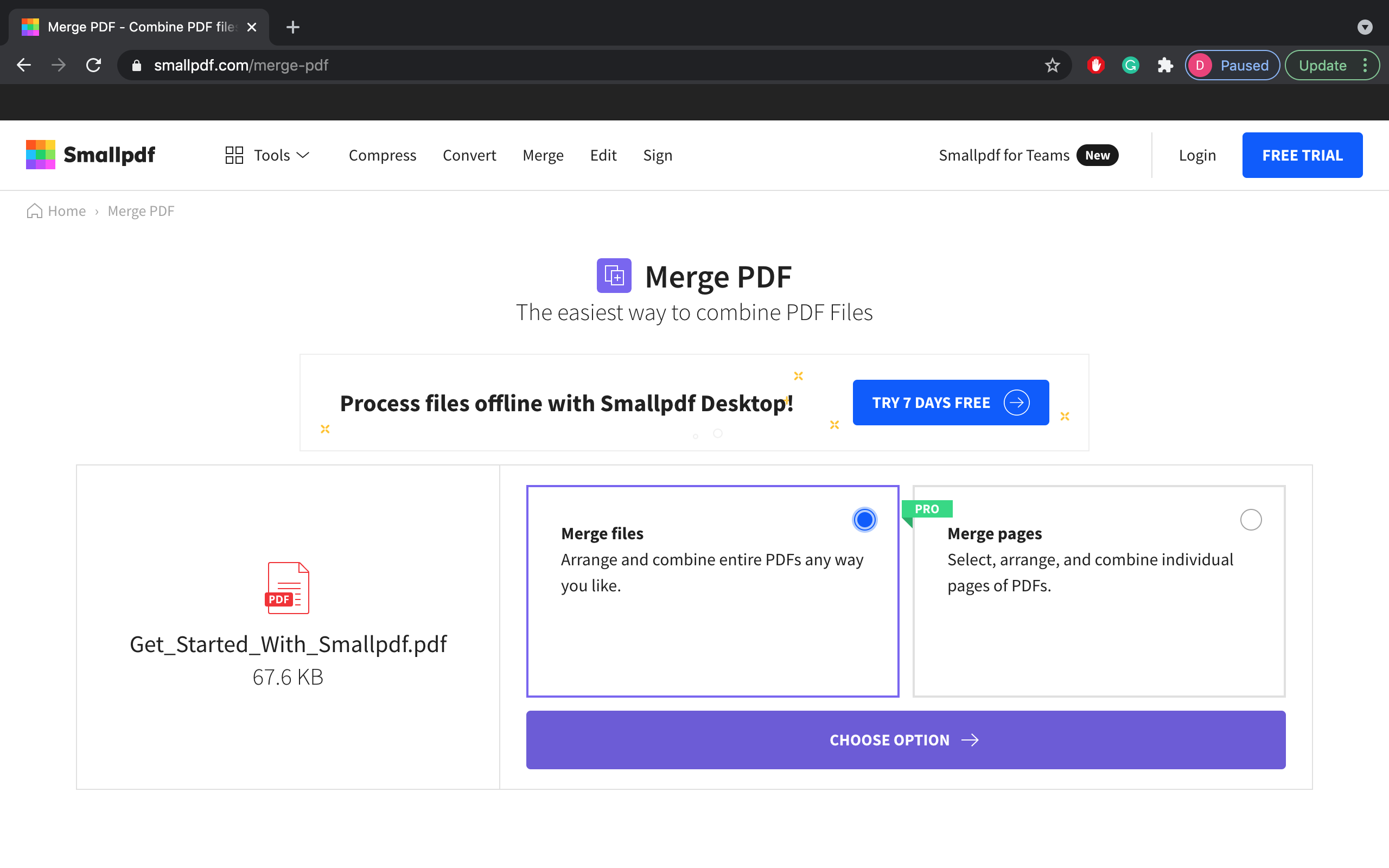
Task: Select the Merge files radio button
Action: 864,520
